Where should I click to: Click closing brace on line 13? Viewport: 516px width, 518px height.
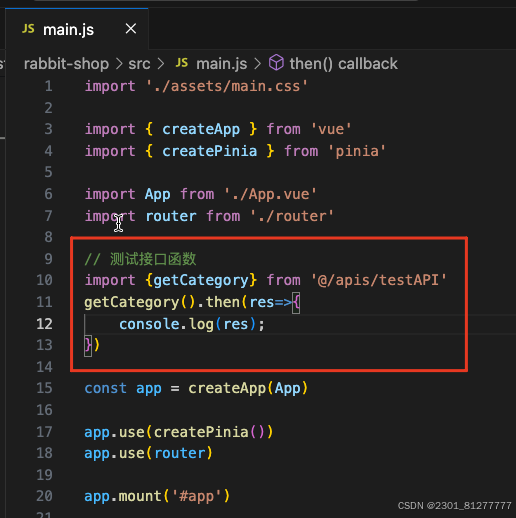coord(88,345)
